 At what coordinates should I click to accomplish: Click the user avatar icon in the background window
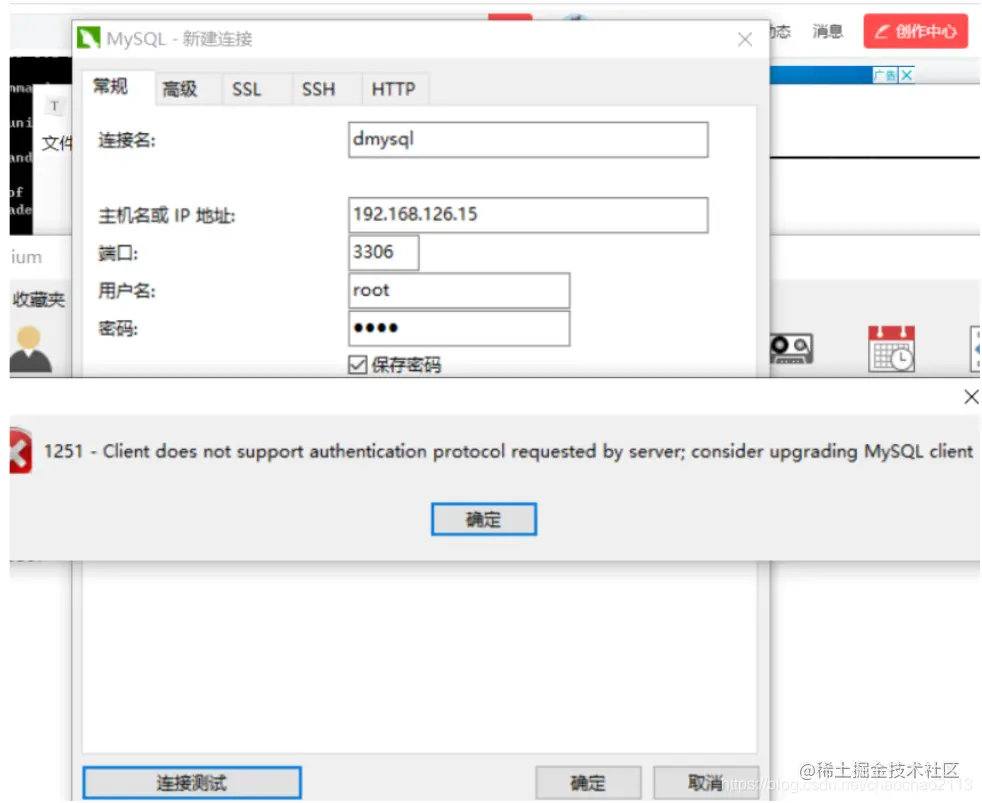(x=29, y=350)
